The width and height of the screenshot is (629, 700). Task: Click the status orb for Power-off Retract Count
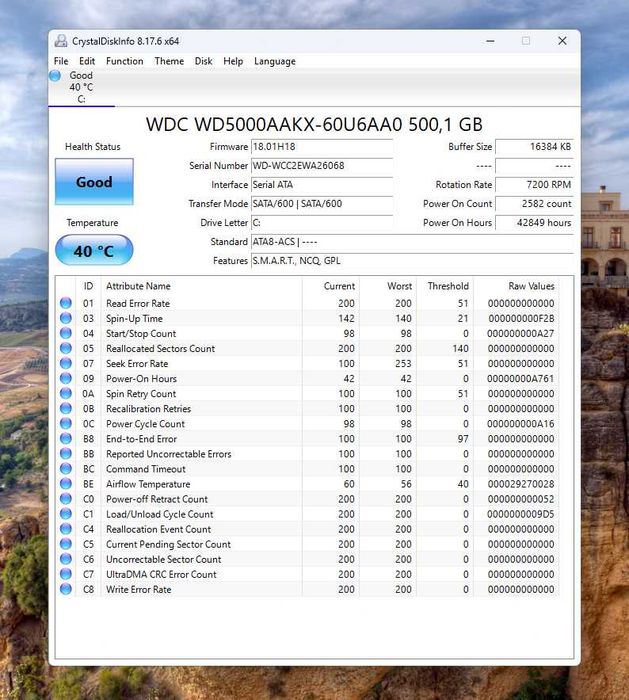66,498
